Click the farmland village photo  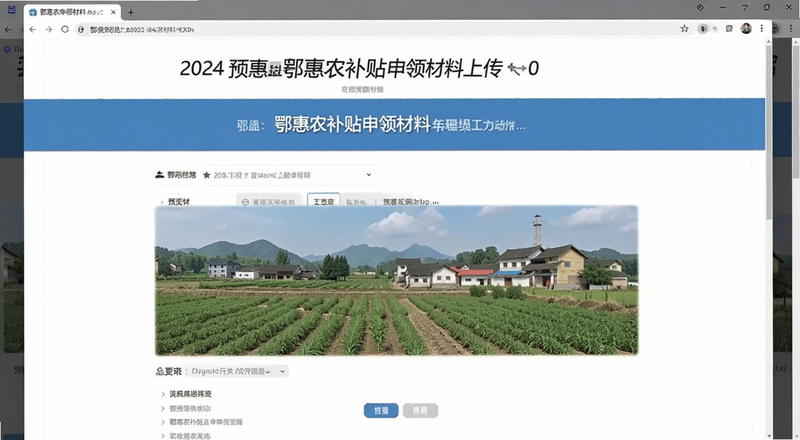[396, 280]
